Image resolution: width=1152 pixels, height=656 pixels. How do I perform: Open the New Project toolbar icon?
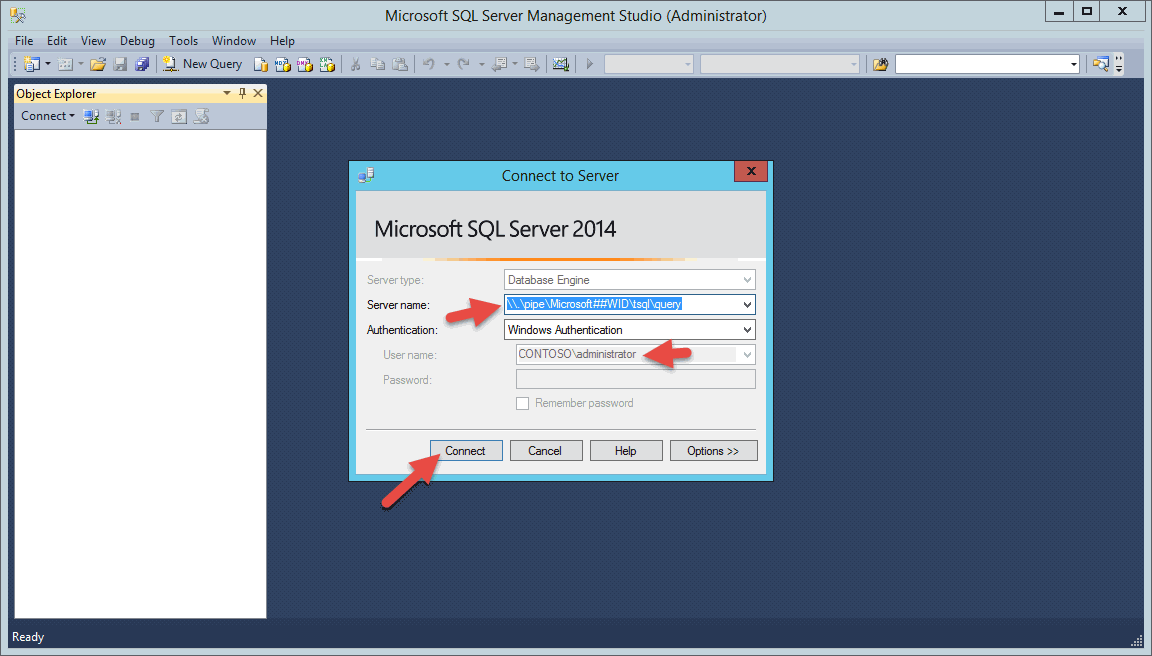point(31,65)
